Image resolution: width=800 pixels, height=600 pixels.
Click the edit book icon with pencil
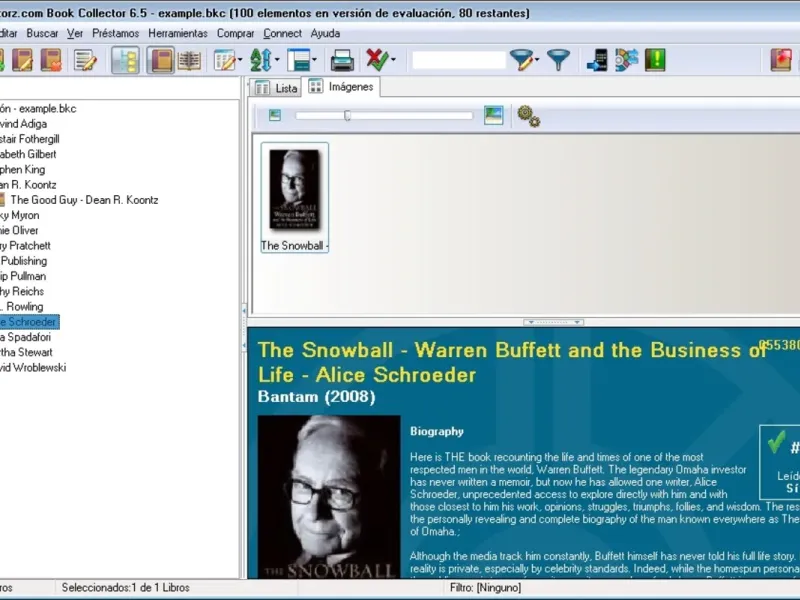click(22, 60)
